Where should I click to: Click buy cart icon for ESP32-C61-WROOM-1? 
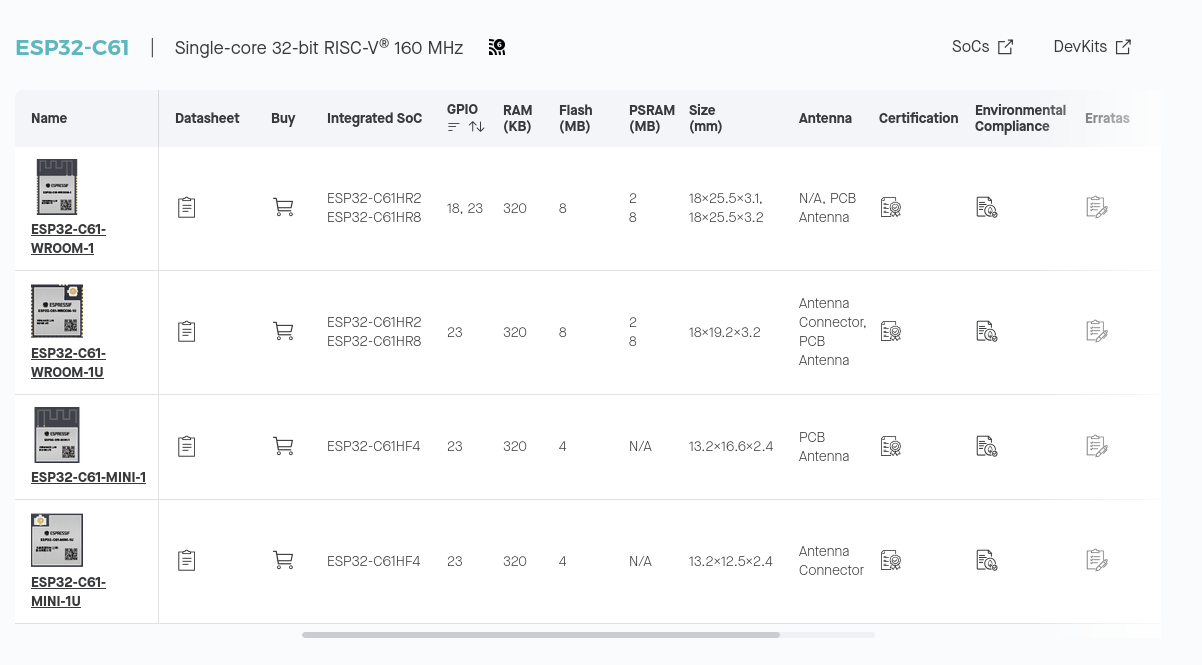[x=283, y=208]
